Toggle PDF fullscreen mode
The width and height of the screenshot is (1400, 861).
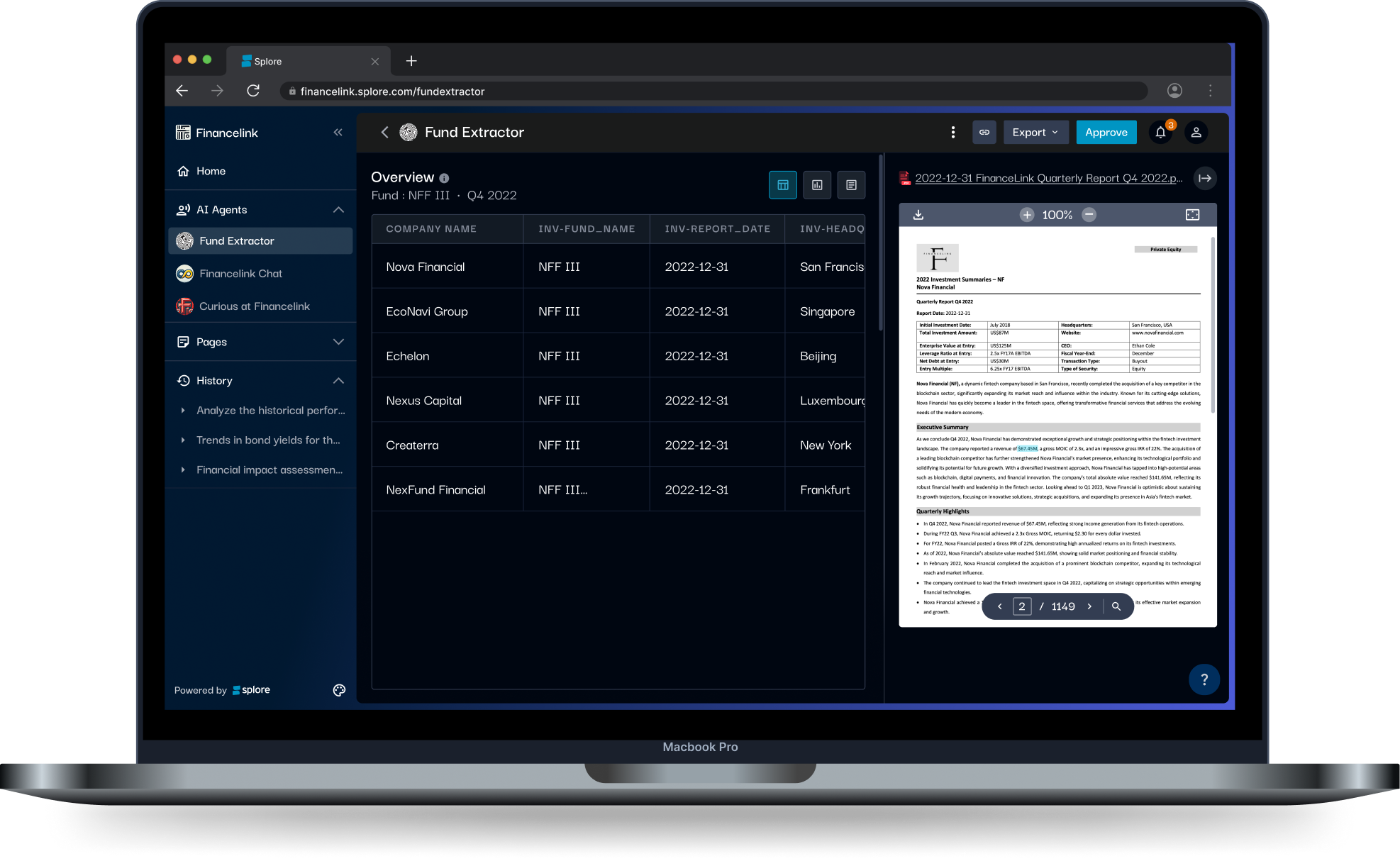pyautogui.click(x=1192, y=215)
